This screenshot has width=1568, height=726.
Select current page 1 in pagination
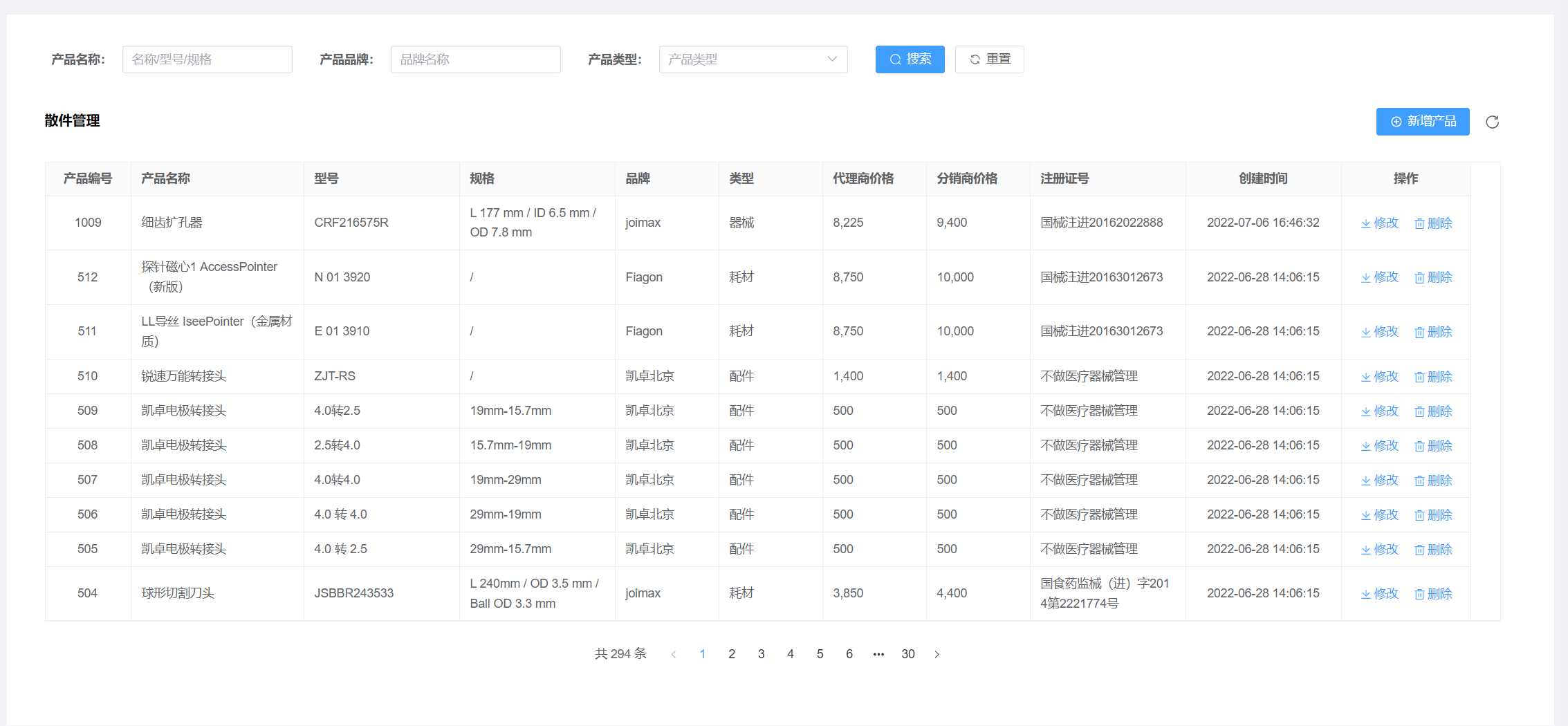click(x=703, y=654)
